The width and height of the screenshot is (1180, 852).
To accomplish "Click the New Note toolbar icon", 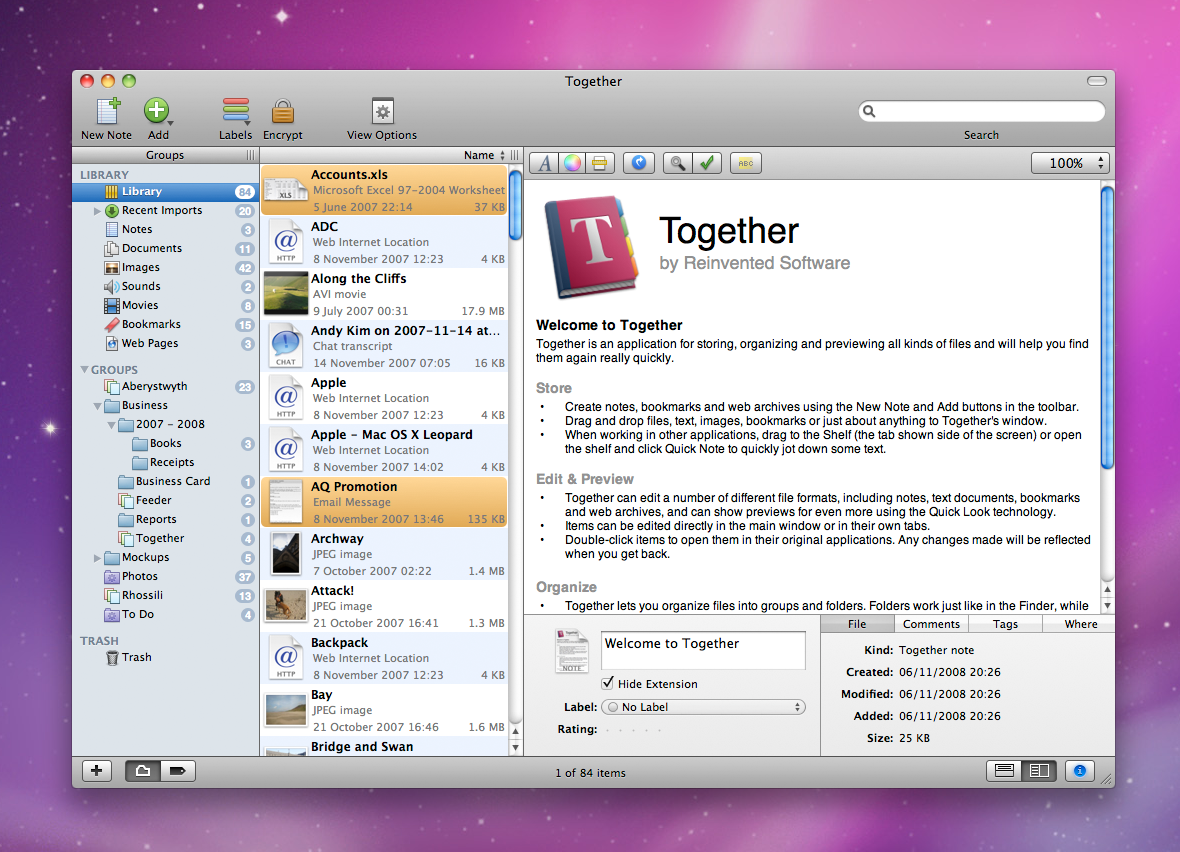I will pyautogui.click(x=108, y=111).
